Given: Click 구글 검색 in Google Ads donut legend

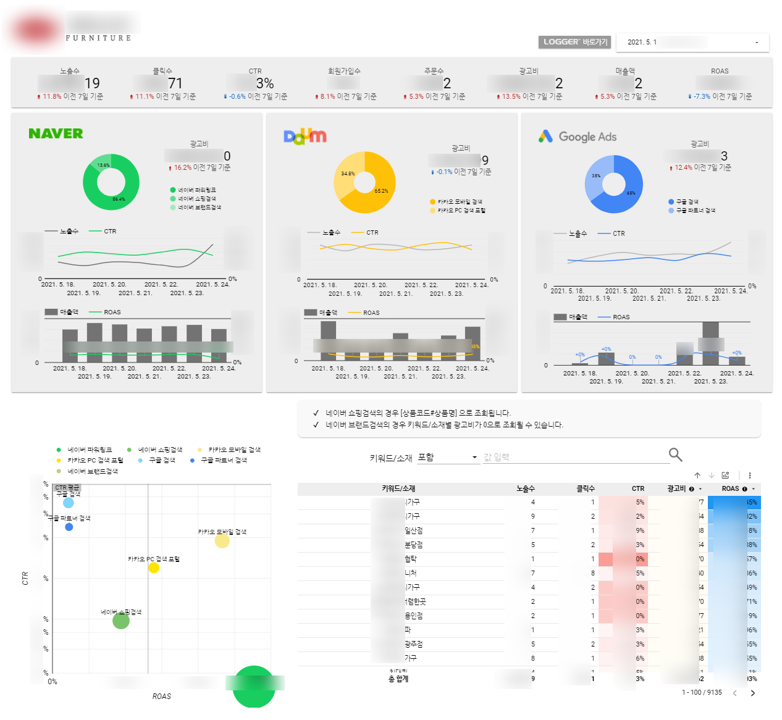Looking at the screenshot, I should pyautogui.click(x=683, y=202).
